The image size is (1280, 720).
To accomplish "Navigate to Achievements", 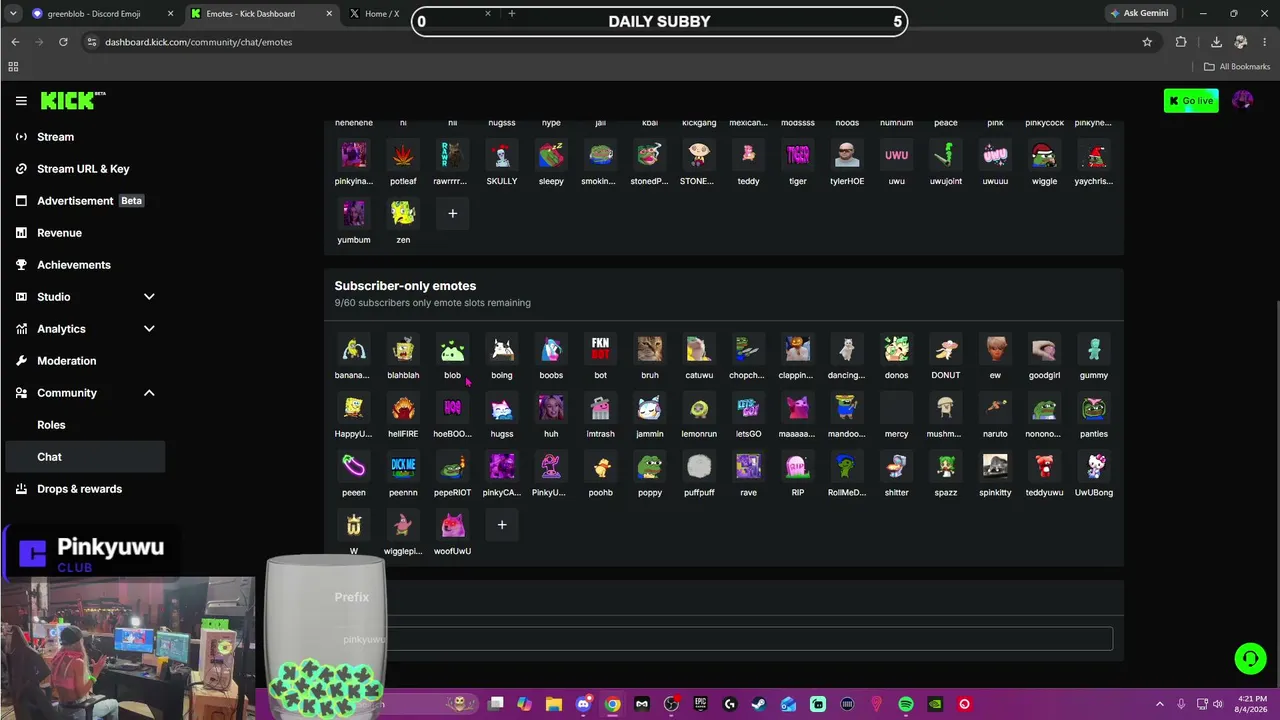I will click(73, 265).
